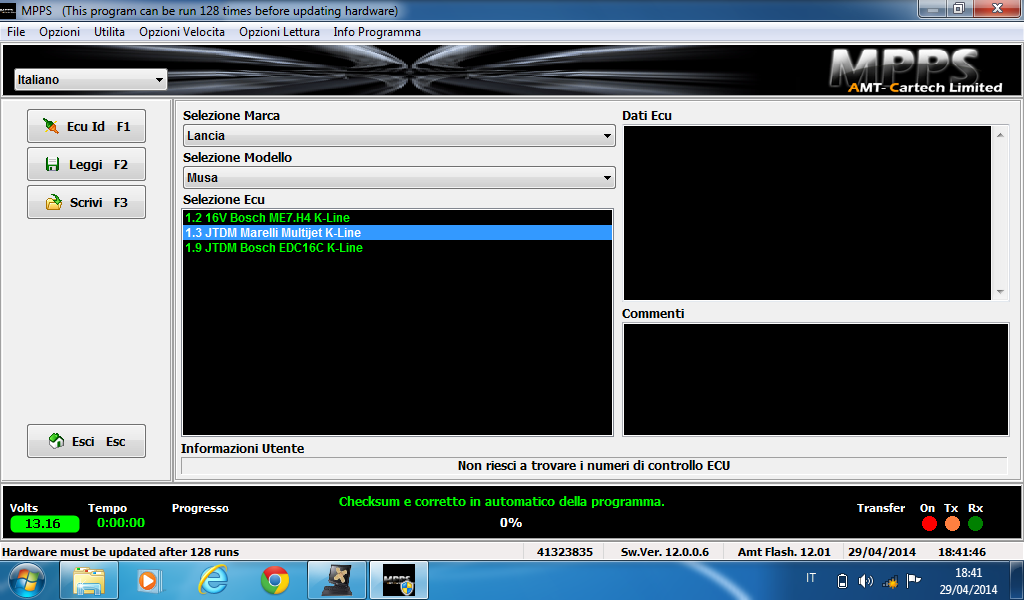Viewport: 1024px width, 600px height.
Task: Open the Utilita menu
Action: (109, 32)
